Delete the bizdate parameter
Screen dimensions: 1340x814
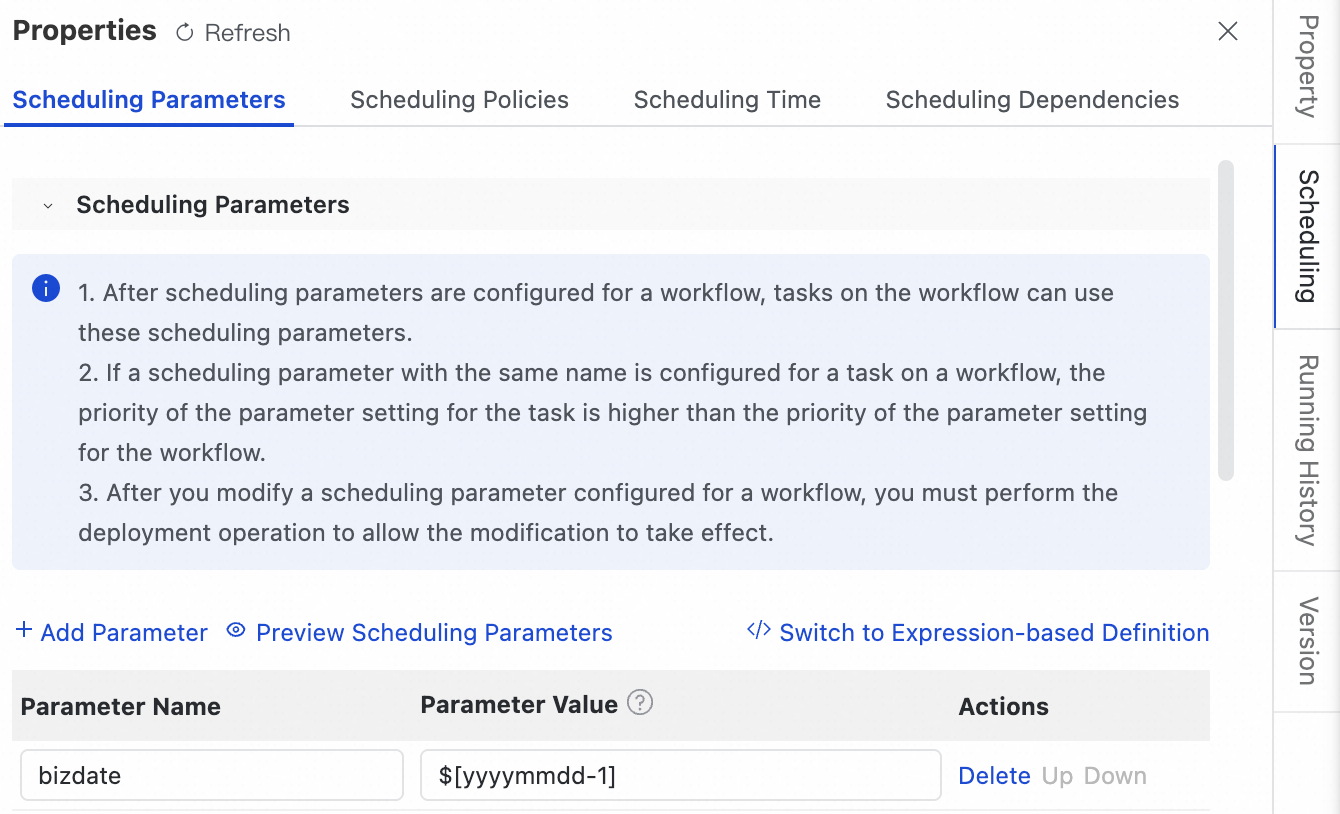click(x=994, y=776)
